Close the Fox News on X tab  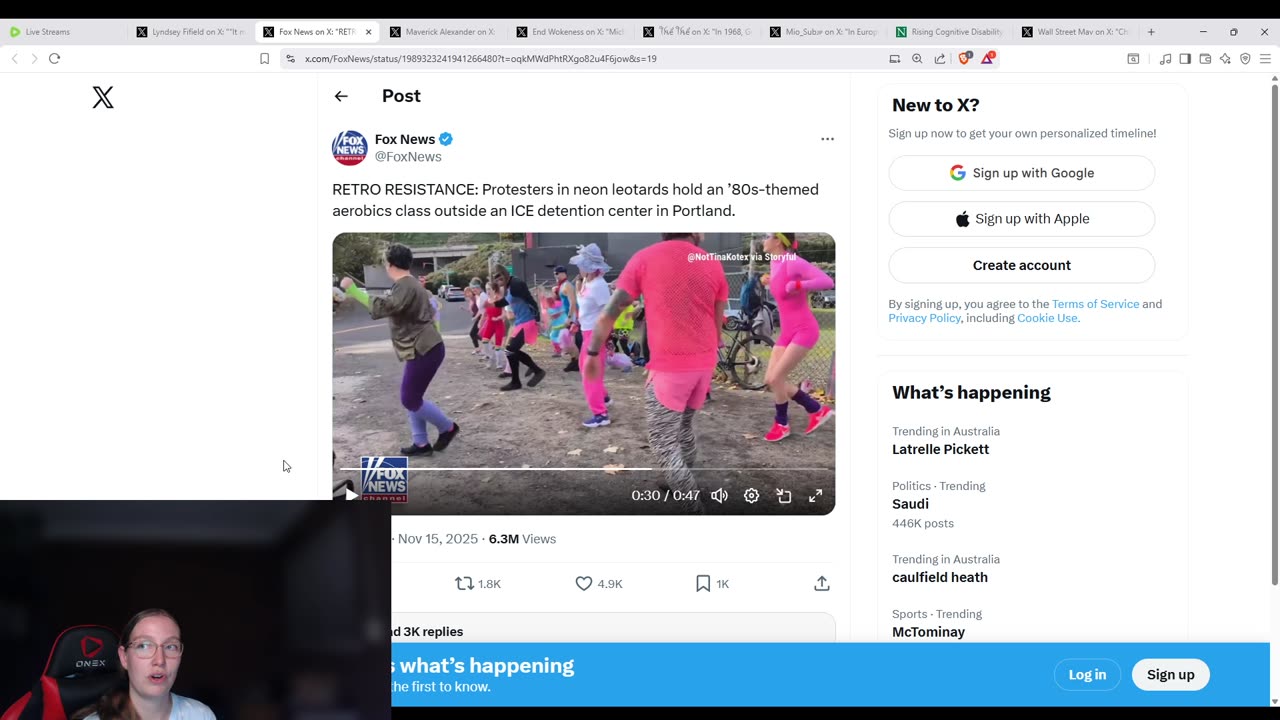pyautogui.click(x=368, y=32)
